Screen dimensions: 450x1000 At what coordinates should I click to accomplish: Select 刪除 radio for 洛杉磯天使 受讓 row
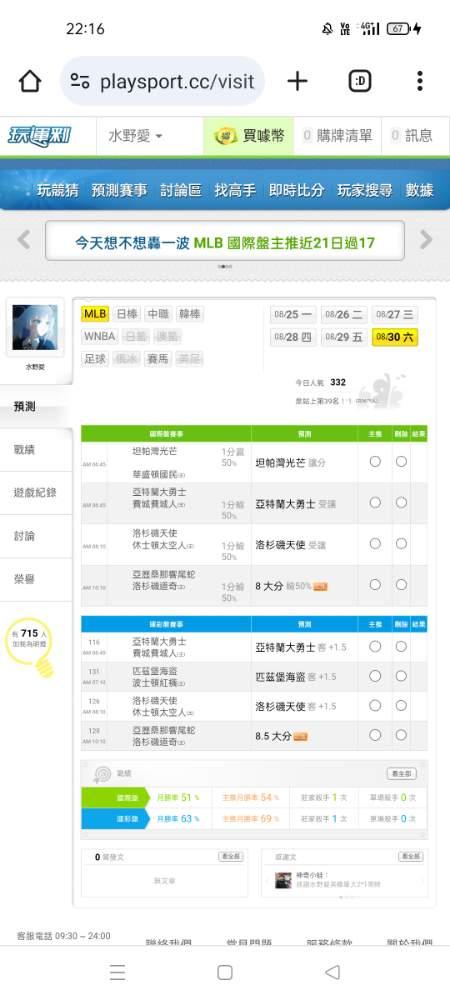click(x=401, y=543)
